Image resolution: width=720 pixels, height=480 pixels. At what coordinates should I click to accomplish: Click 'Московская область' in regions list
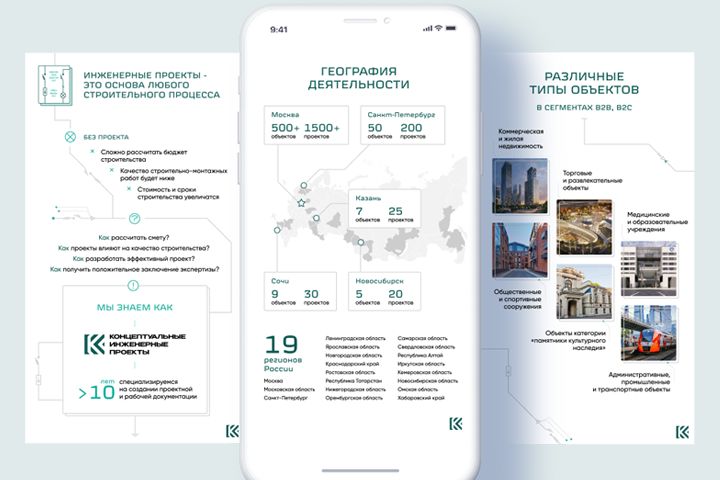[x=289, y=390]
